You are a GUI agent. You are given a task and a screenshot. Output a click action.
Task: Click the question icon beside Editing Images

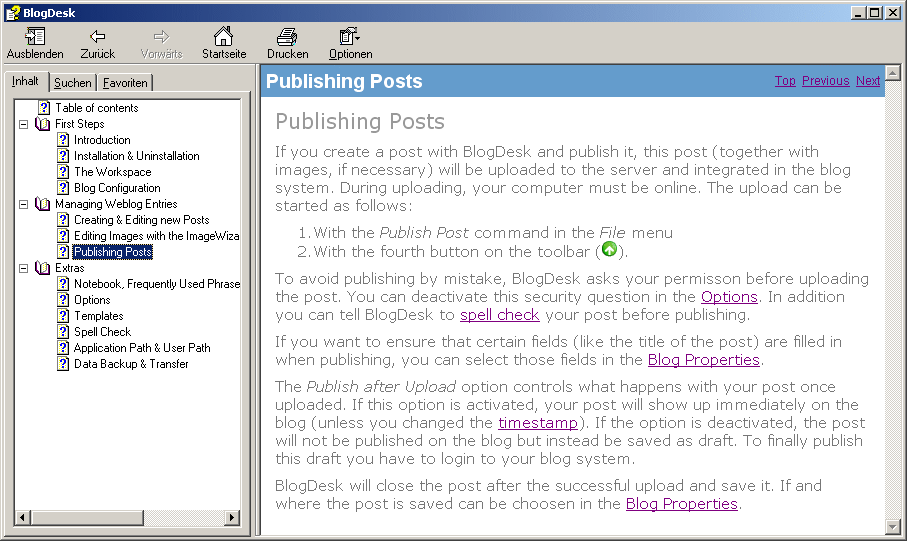pyautogui.click(x=63, y=236)
